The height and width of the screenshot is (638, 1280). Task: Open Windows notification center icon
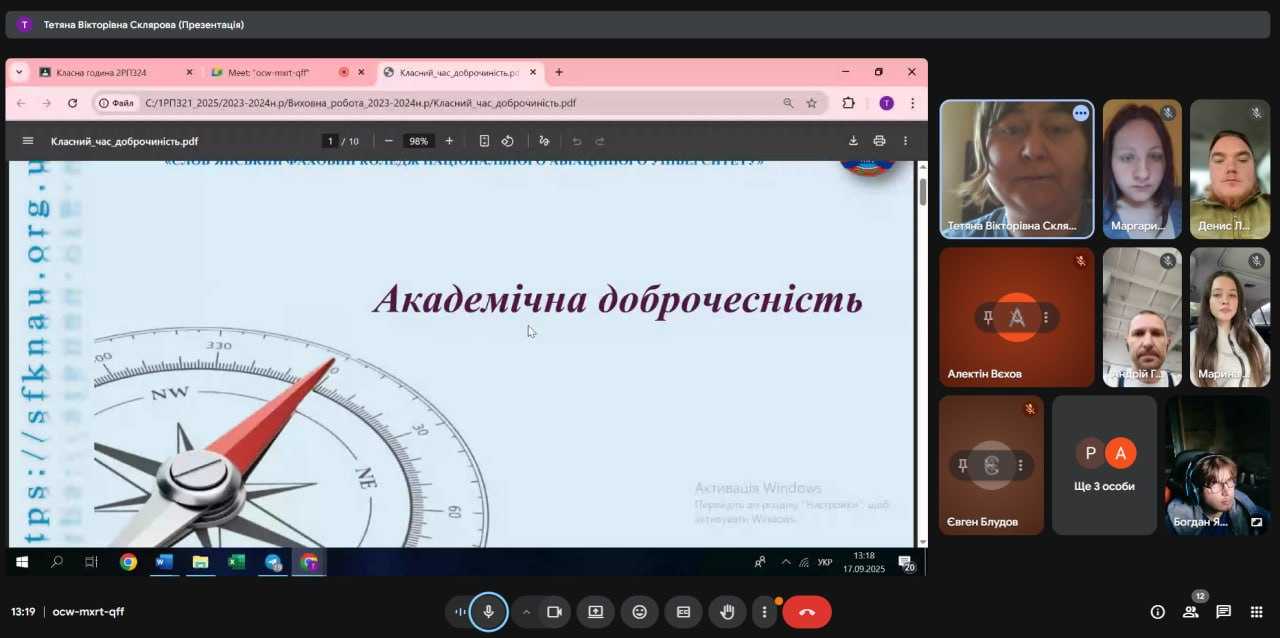(905, 563)
